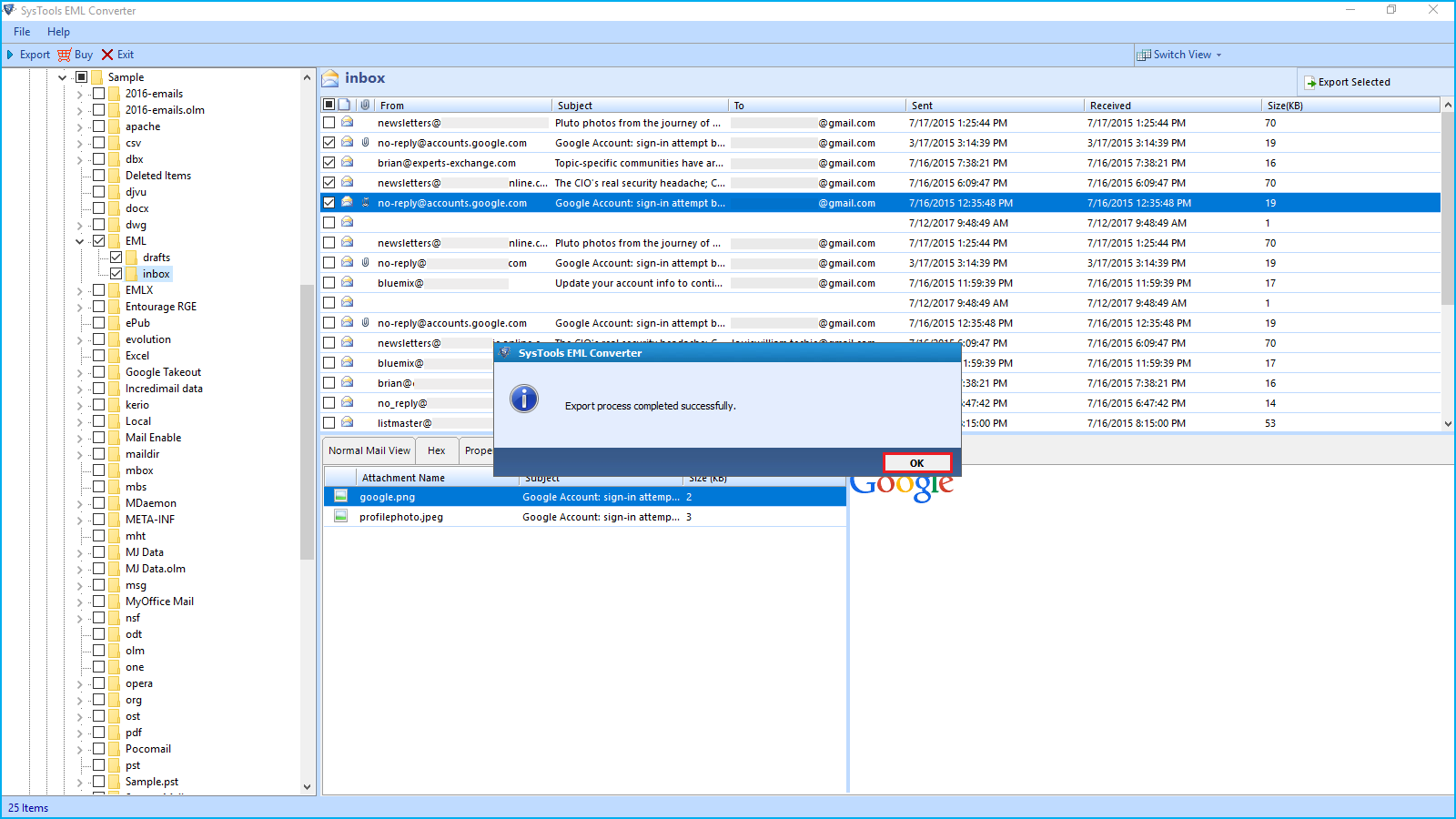Image resolution: width=1456 pixels, height=819 pixels.
Task: Click the SysTools app icon in title bar
Action: point(9,10)
